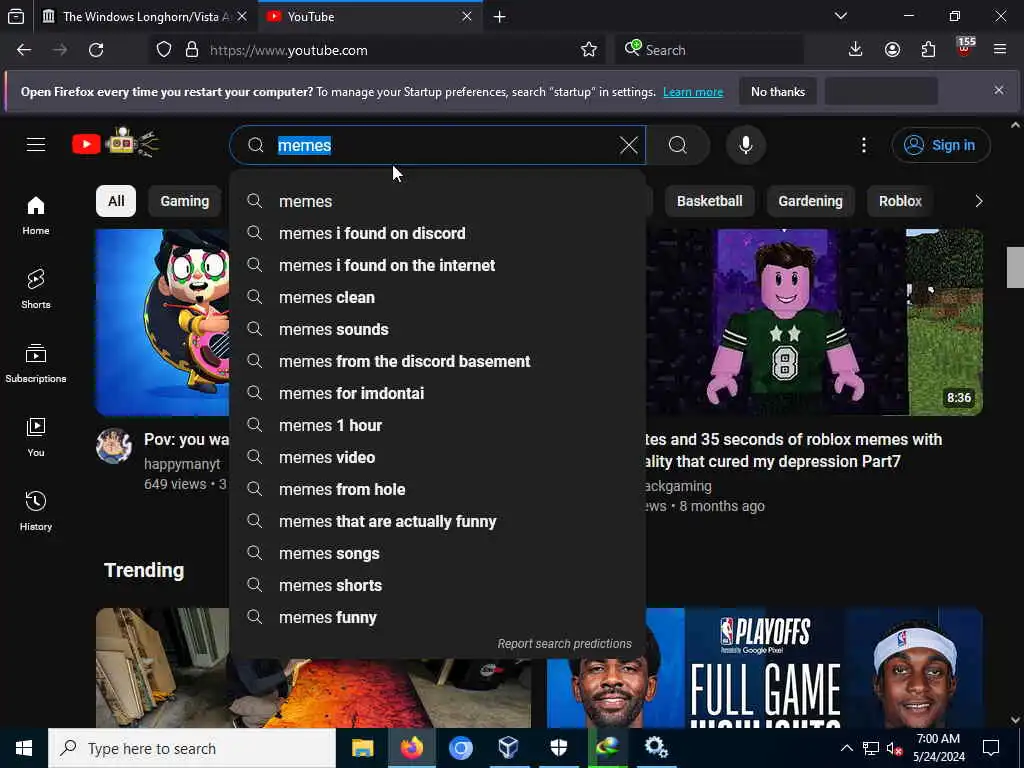Show hidden system tray icons

pyautogui.click(x=846, y=748)
